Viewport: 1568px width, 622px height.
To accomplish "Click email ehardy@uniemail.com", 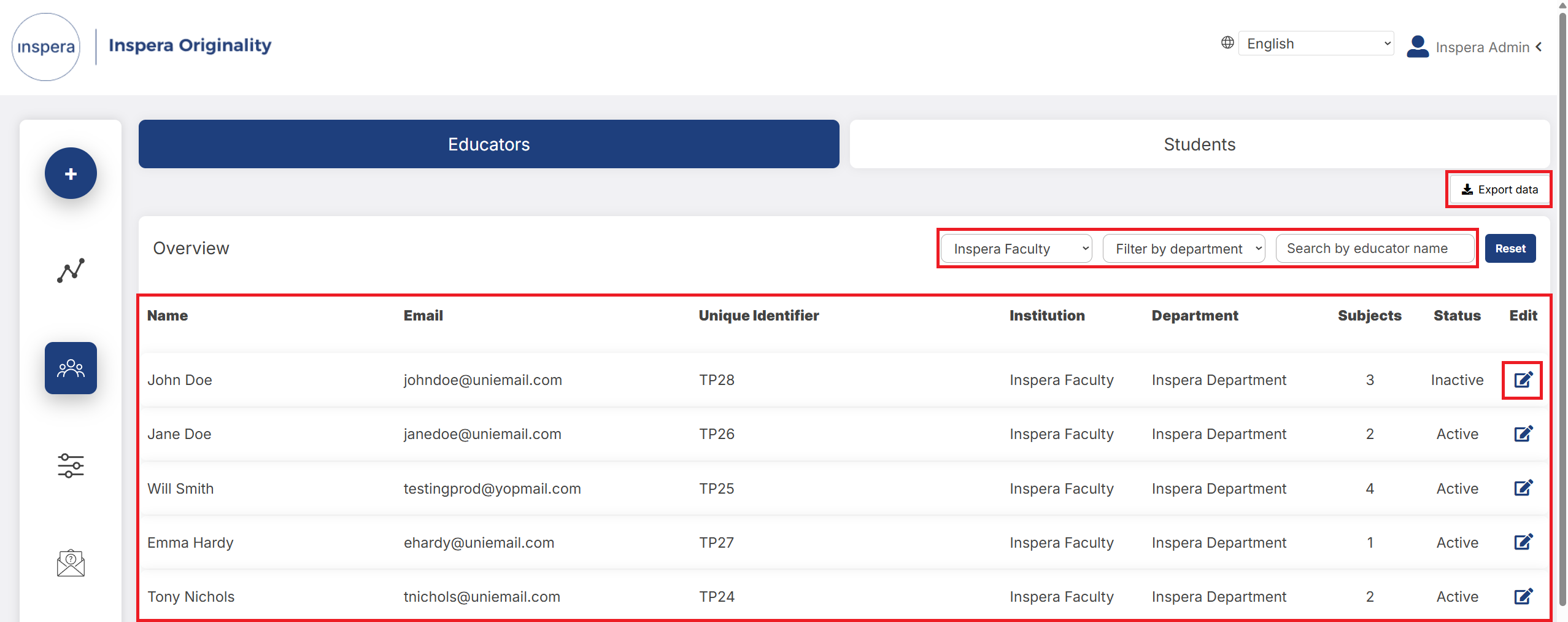I will click(479, 543).
